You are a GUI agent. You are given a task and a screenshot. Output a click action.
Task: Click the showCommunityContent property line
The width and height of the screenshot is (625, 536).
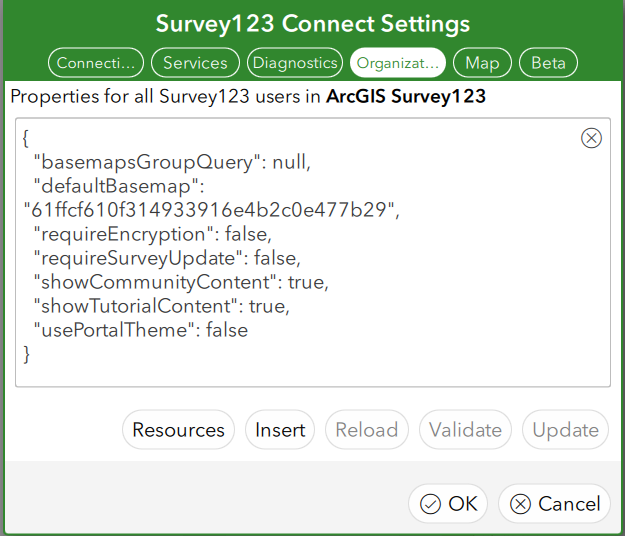pyautogui.click(x=180, y=282)
